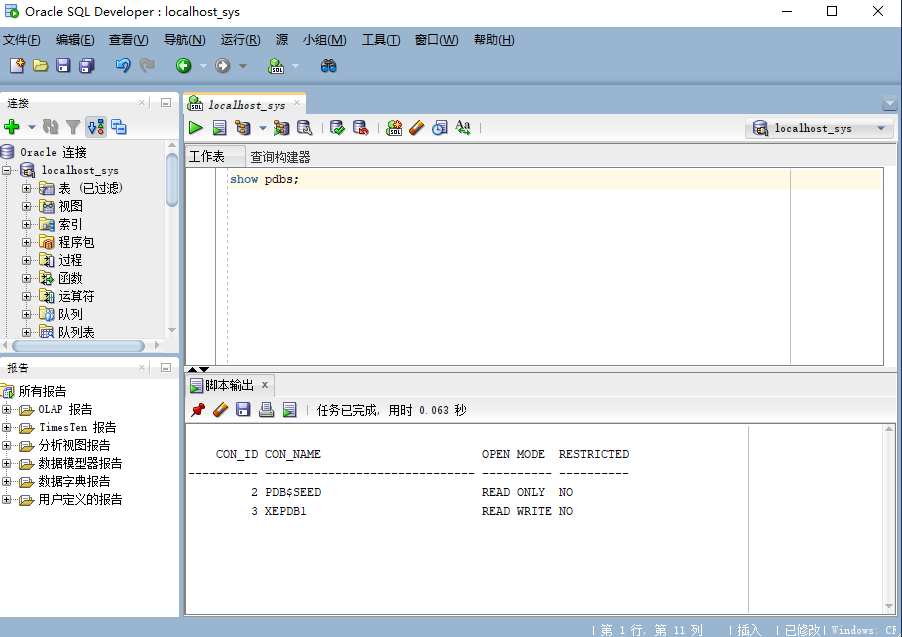Viewport: 902px width, 637px height.
Task: Switch to the 查询构建器 tab
Action: coord(280,157)
